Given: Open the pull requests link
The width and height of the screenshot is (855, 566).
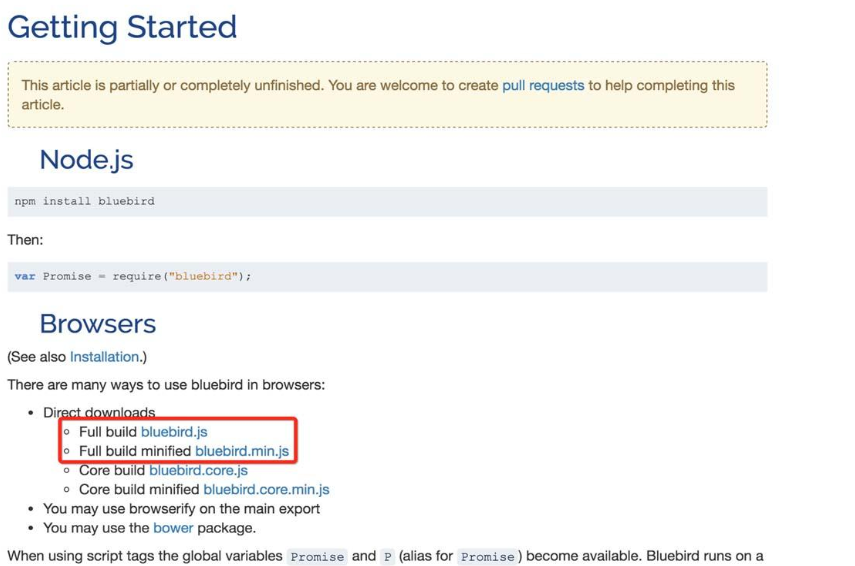Looking at the screenshot, I should click(543, 86).
